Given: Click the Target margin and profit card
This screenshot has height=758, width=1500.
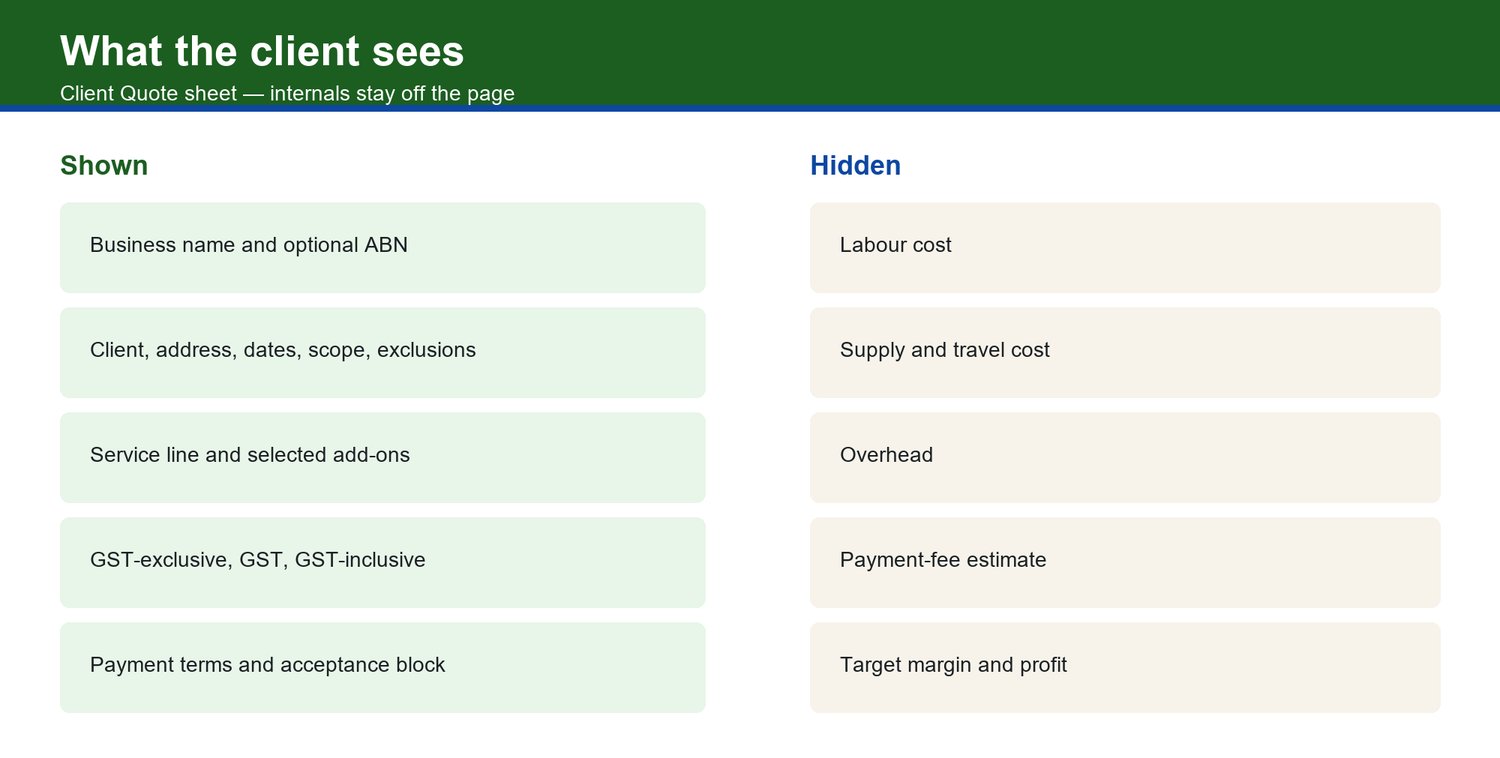Looking at the screenshot, I should point(1125,668).
